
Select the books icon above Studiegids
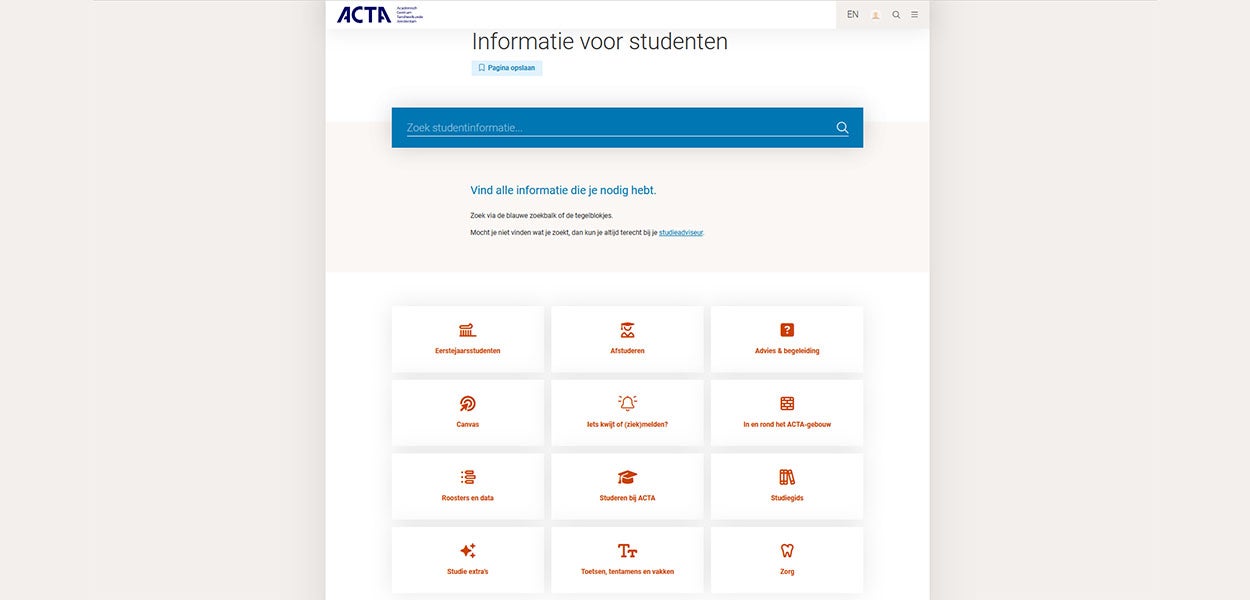click(x=787, y=477)
